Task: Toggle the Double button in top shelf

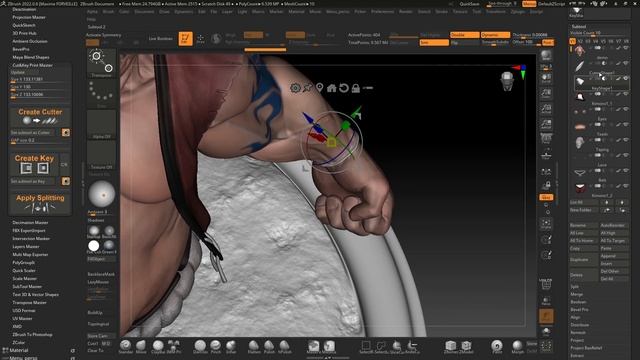Action: (464, 35)
